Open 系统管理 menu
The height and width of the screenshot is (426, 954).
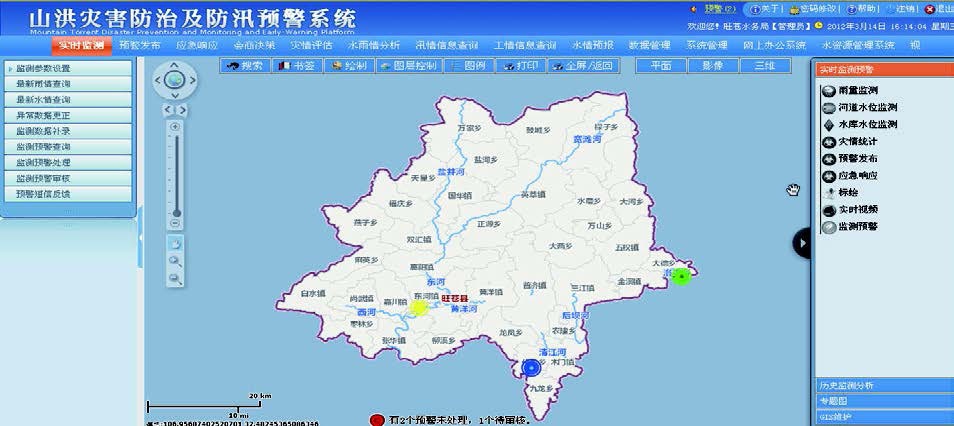707,46
